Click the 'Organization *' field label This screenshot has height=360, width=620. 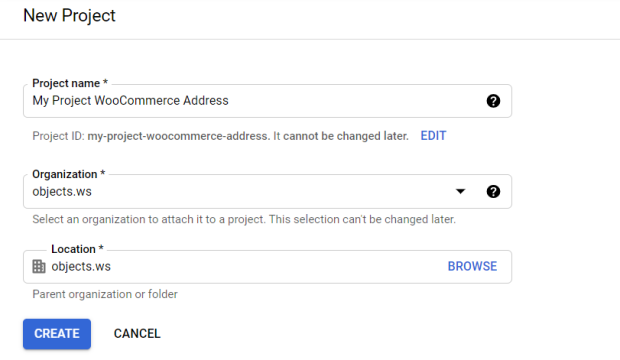tap(68, 174)
